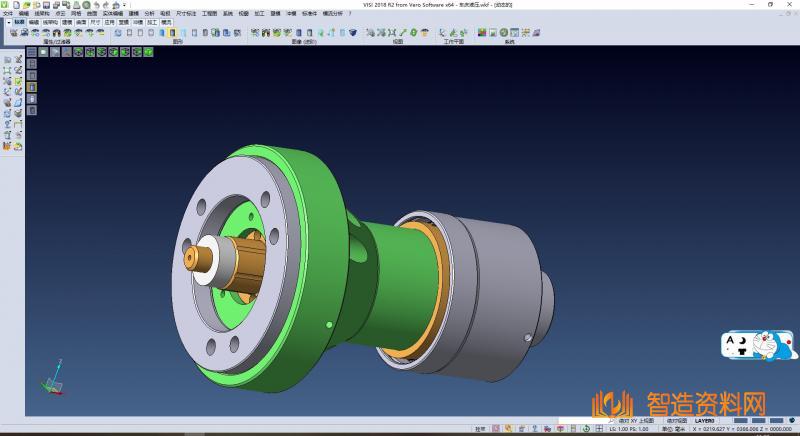Viewport: 800px width, 436px height.
Task: Click the color palette icon in 系统 group
Action: point(483,33)
